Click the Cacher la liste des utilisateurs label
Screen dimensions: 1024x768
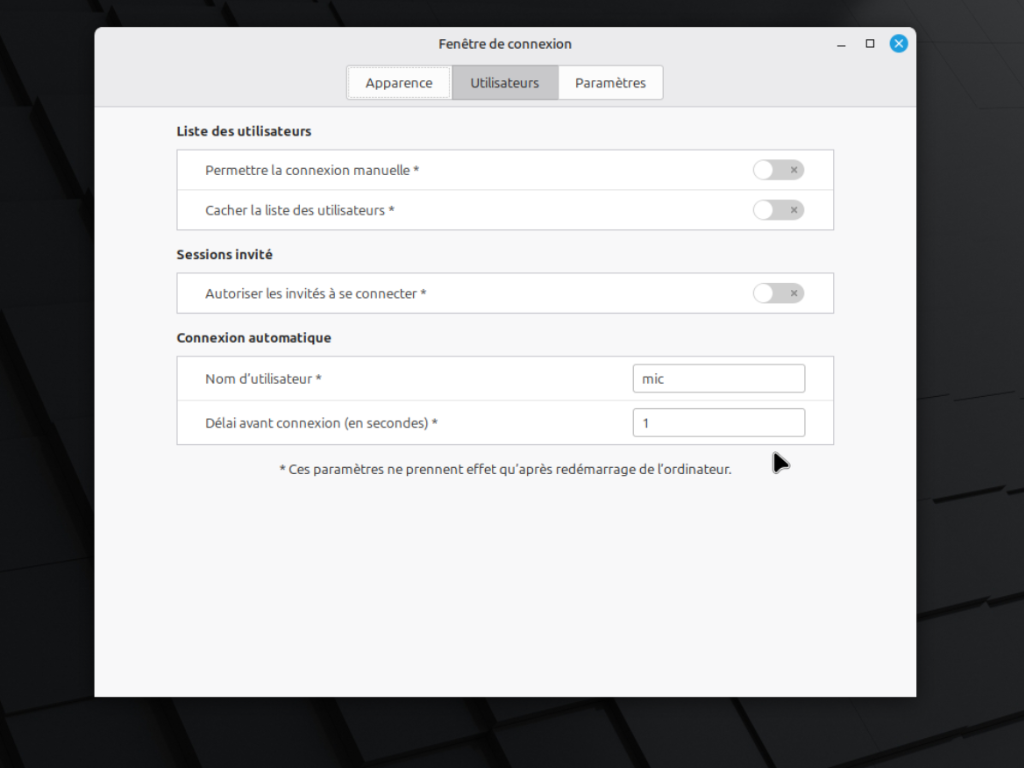[x=300, y=210]
